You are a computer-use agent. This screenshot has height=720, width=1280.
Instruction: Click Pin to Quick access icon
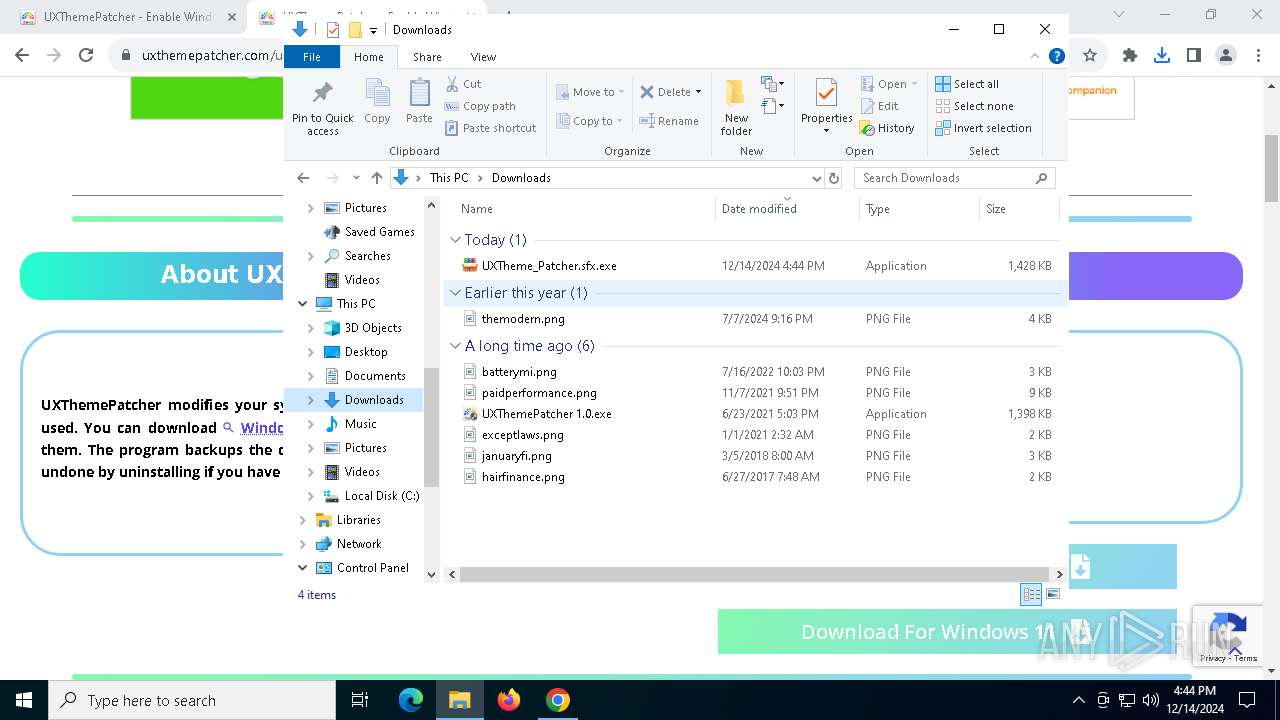pos(322,108)
